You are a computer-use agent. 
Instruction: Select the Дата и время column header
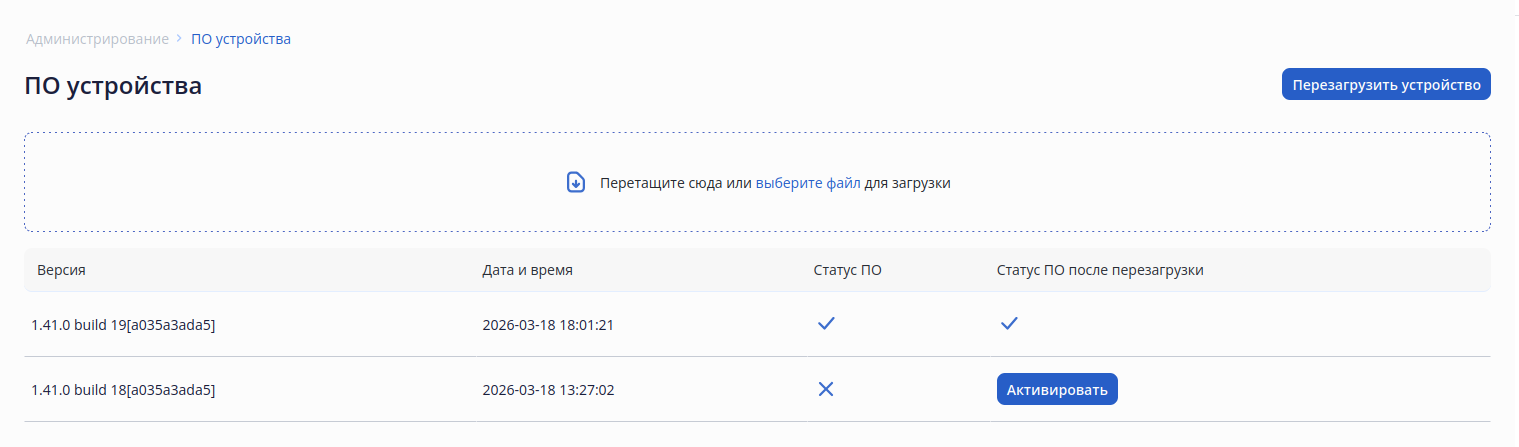pos(527,270)
